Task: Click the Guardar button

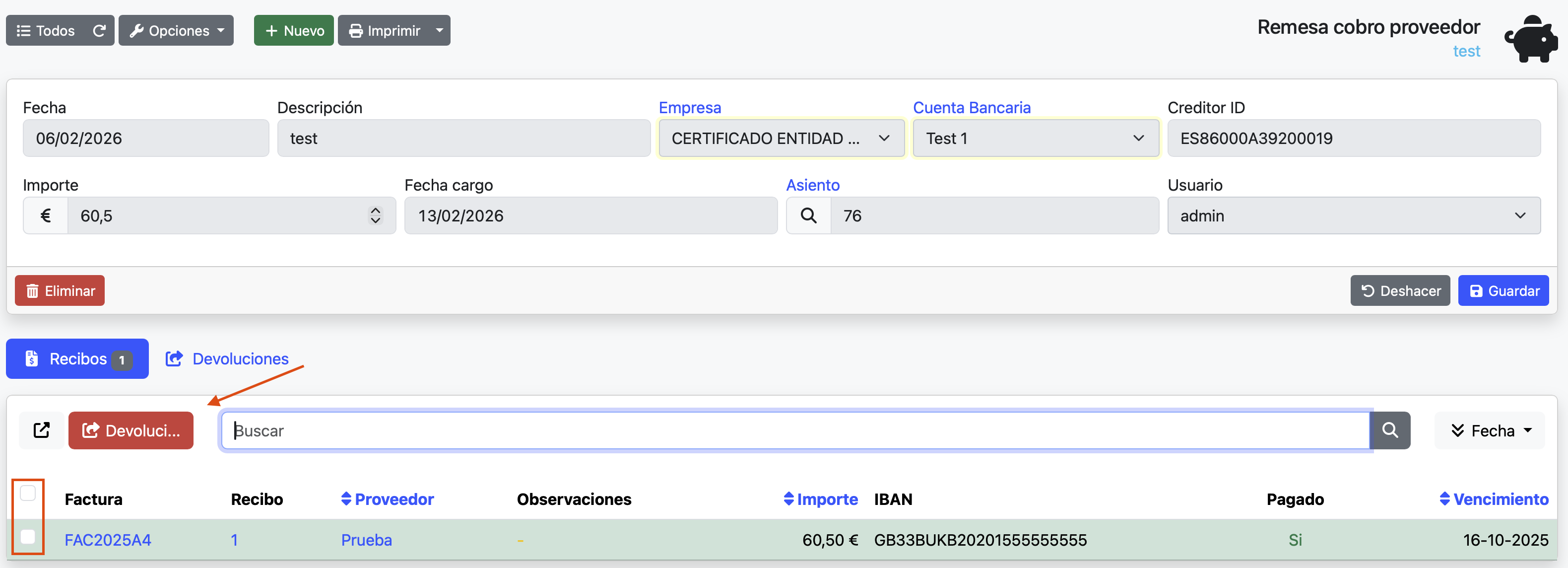Action: pos(1503,290)
